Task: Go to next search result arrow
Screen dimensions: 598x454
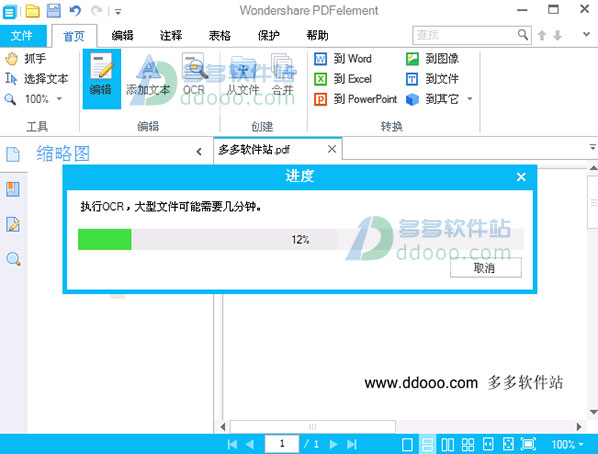Action: [558, 35]
